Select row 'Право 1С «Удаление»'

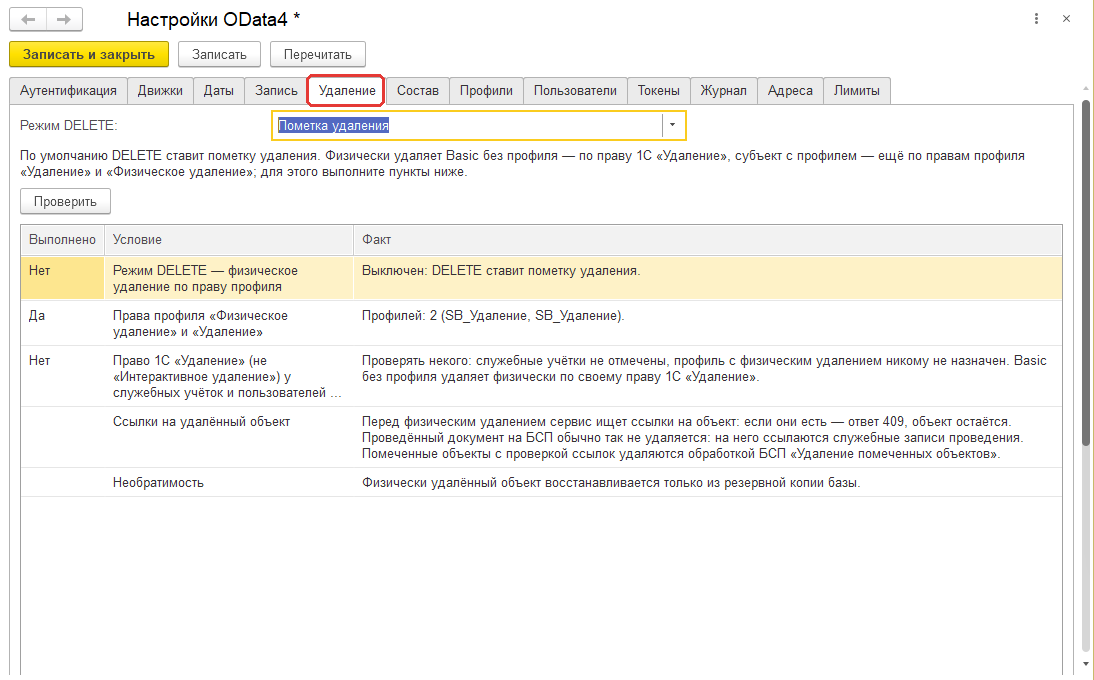point(541,377)
